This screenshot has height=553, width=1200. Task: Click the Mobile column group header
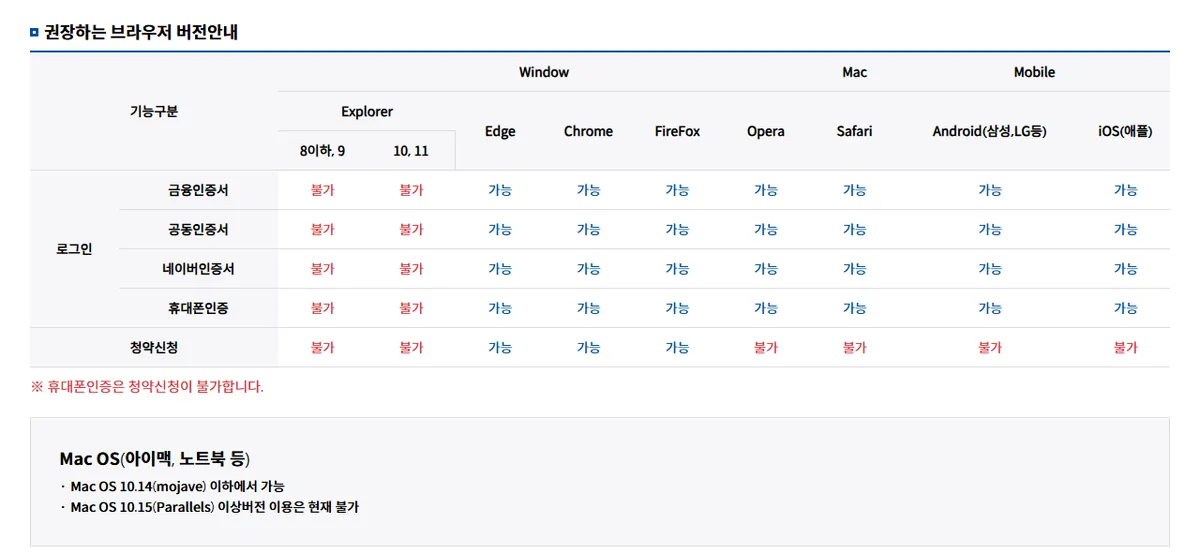1034,72
